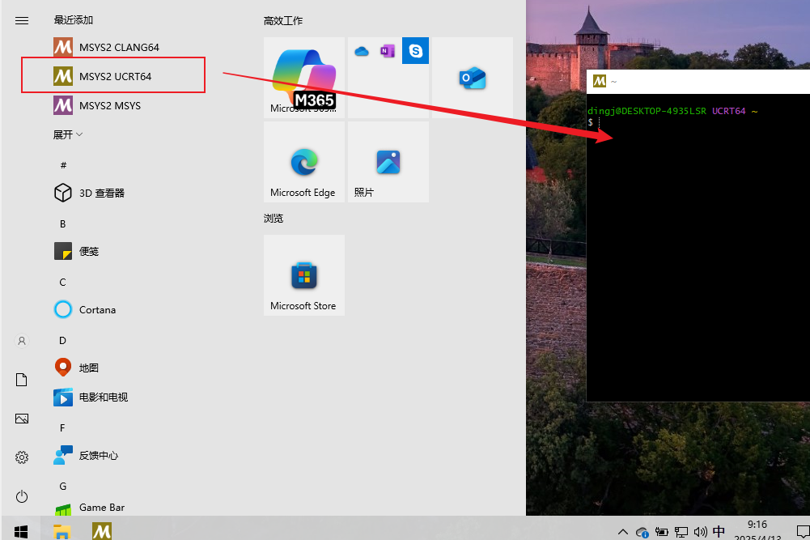
Task: Launch the 照片 (Photos) tile
Action: pos(388,162)
